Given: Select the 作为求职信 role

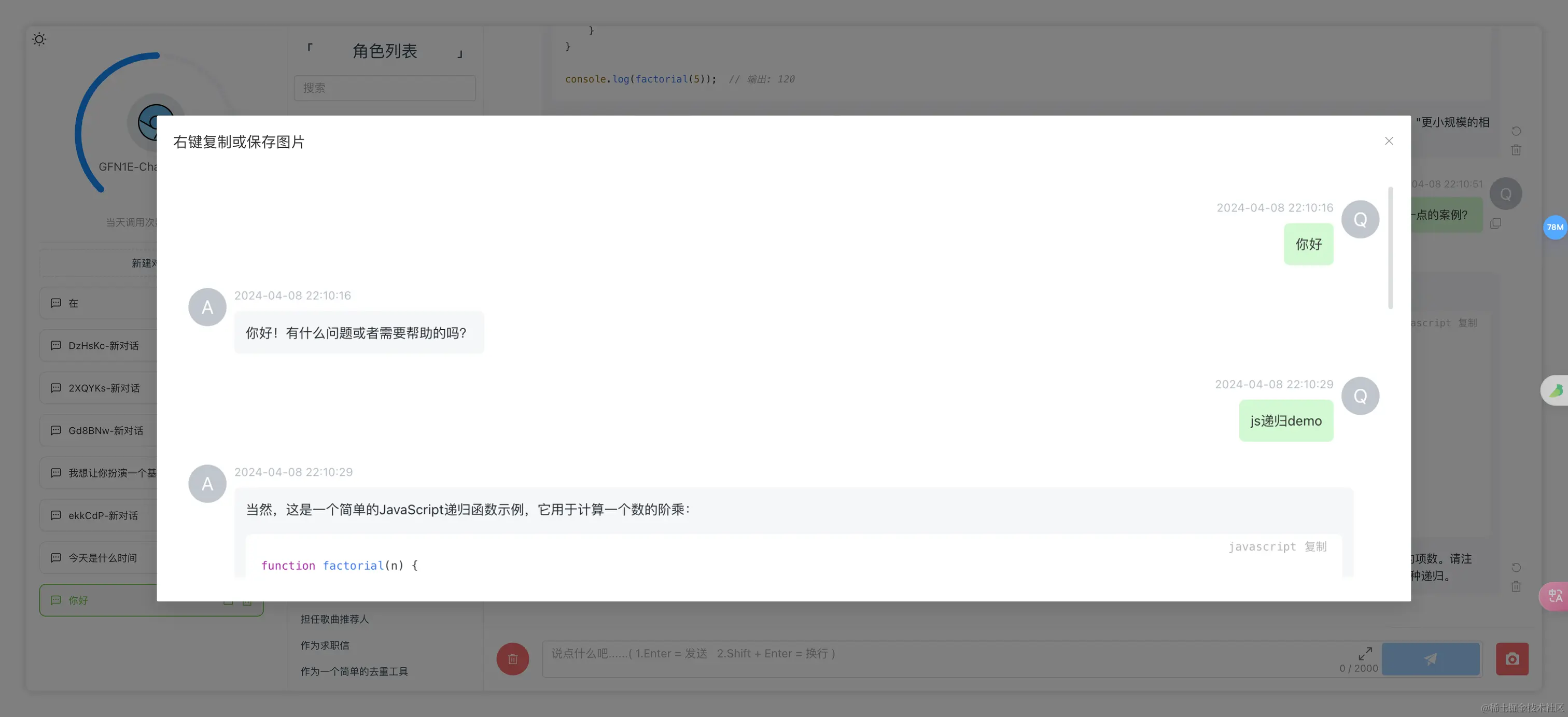Looking at the screenshot, I should pyautogui.click(x=325, y=645).
